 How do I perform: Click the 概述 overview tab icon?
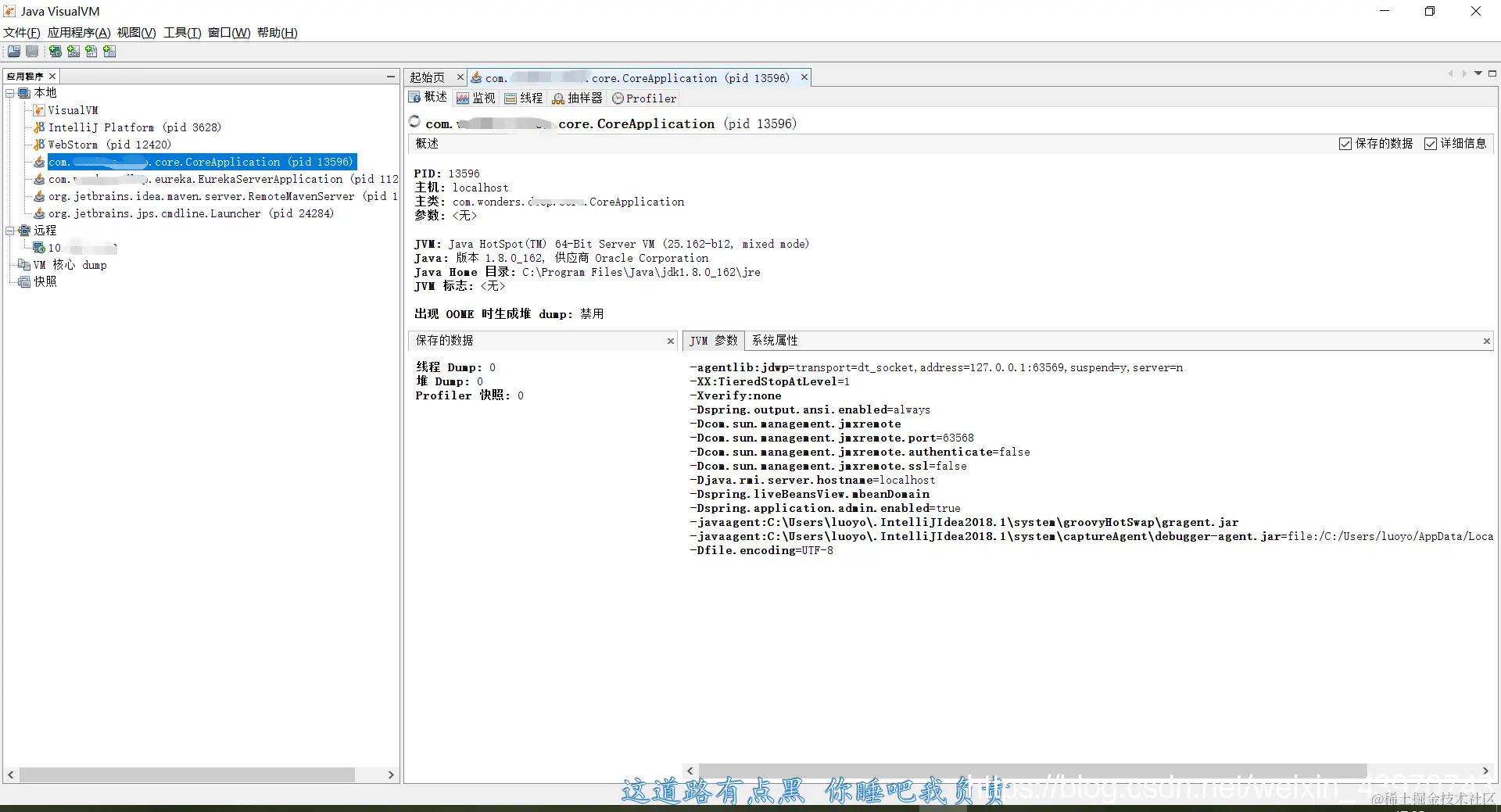(x=415, y=98)
